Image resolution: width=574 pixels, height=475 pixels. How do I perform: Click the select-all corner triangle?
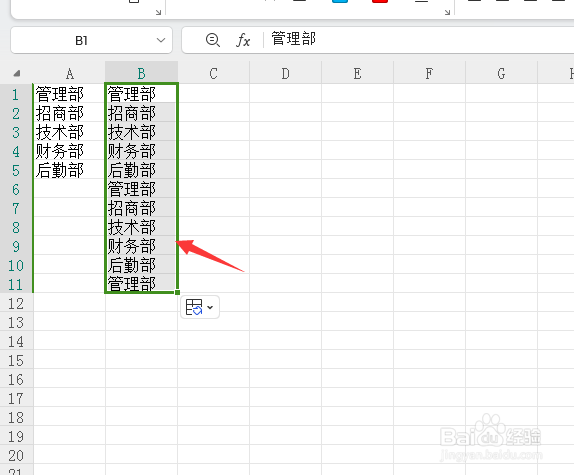[16, 74]
